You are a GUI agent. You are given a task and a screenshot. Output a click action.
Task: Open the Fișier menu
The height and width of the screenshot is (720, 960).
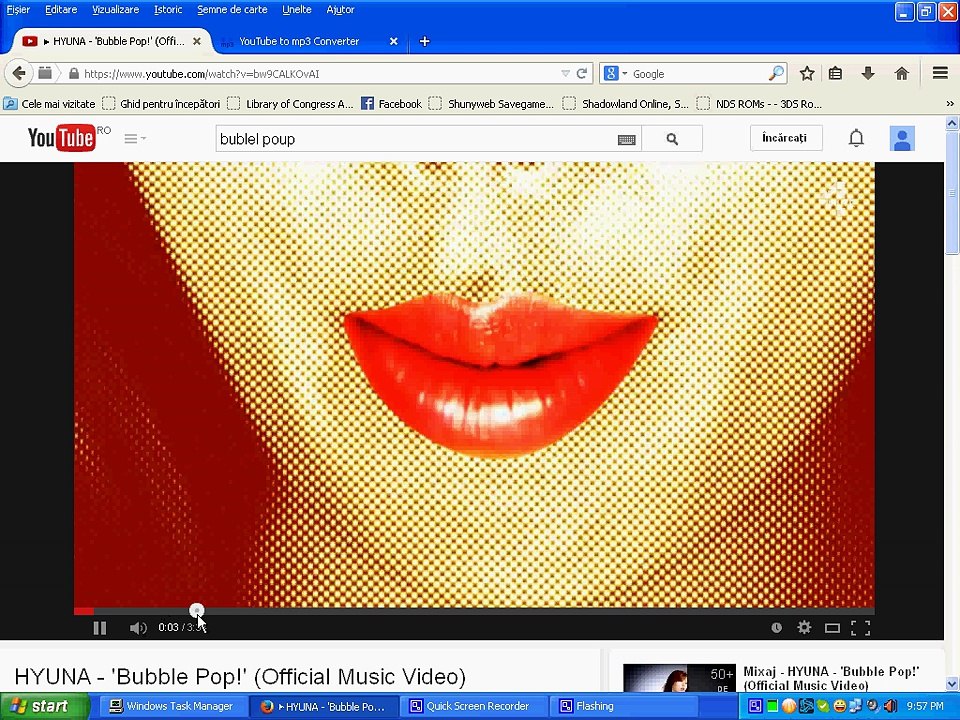18,10
